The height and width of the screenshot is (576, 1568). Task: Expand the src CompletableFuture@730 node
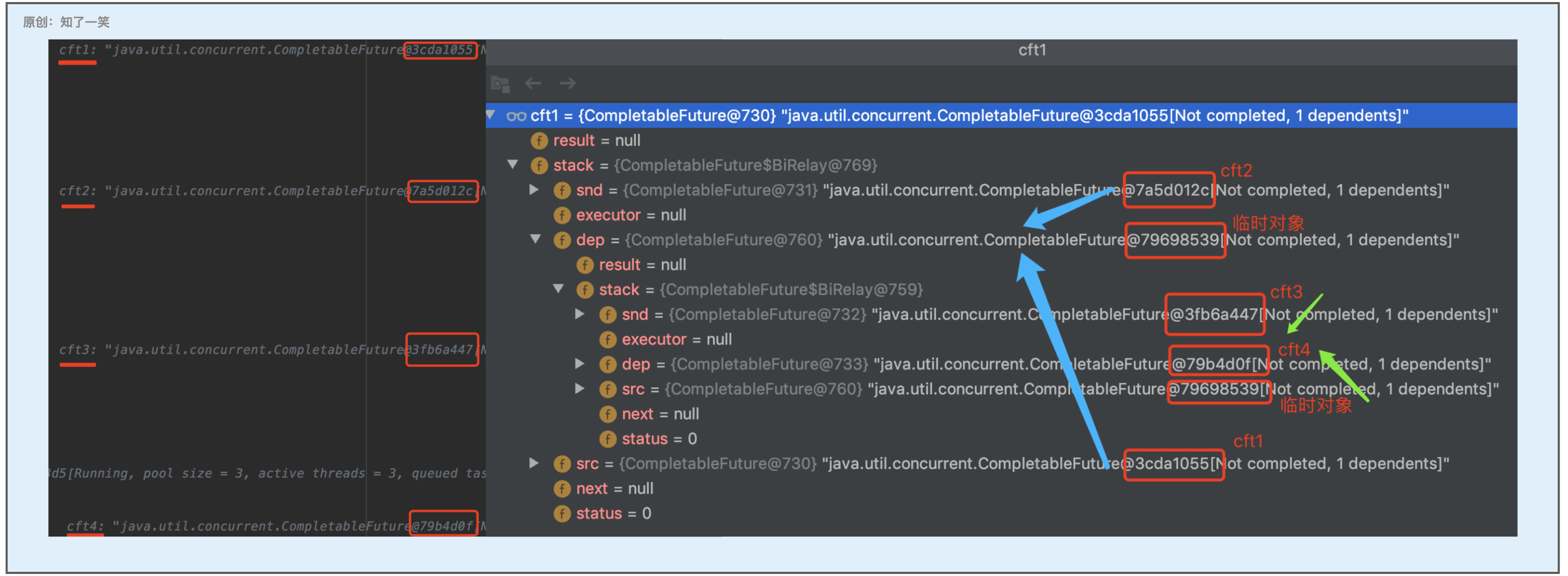click(535, 463)
